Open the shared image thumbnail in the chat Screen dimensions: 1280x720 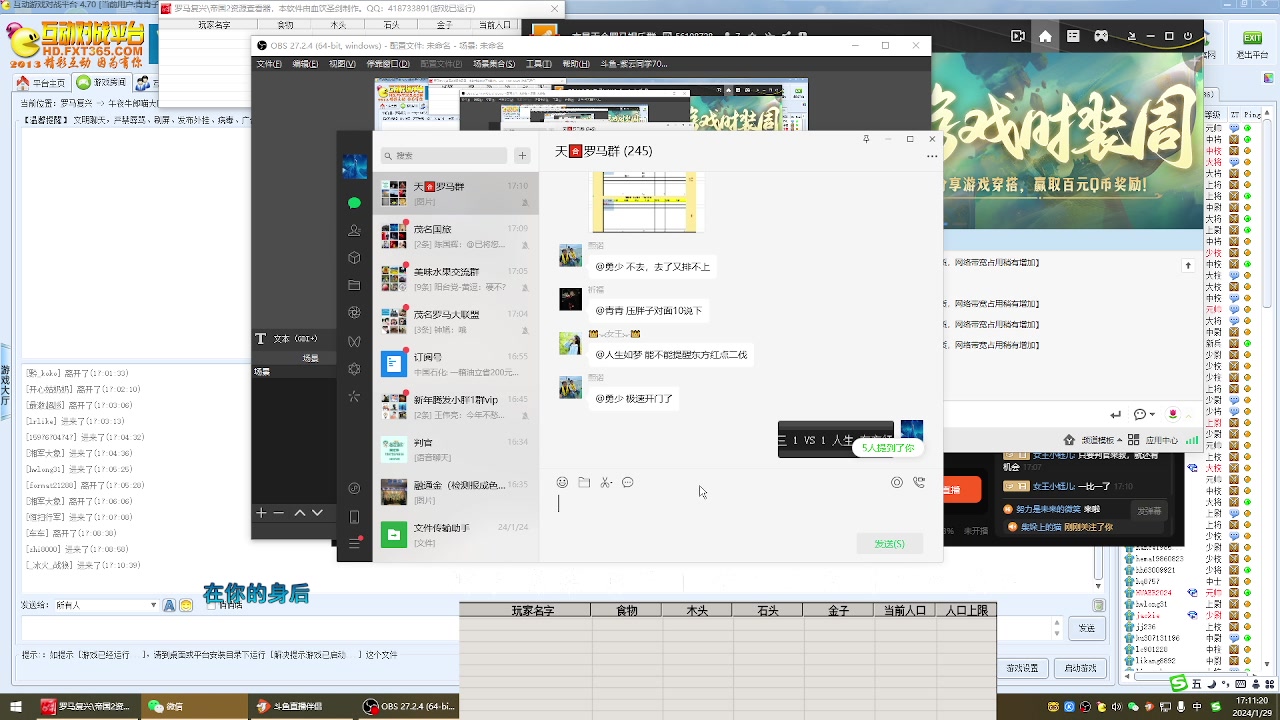point(648,201)
